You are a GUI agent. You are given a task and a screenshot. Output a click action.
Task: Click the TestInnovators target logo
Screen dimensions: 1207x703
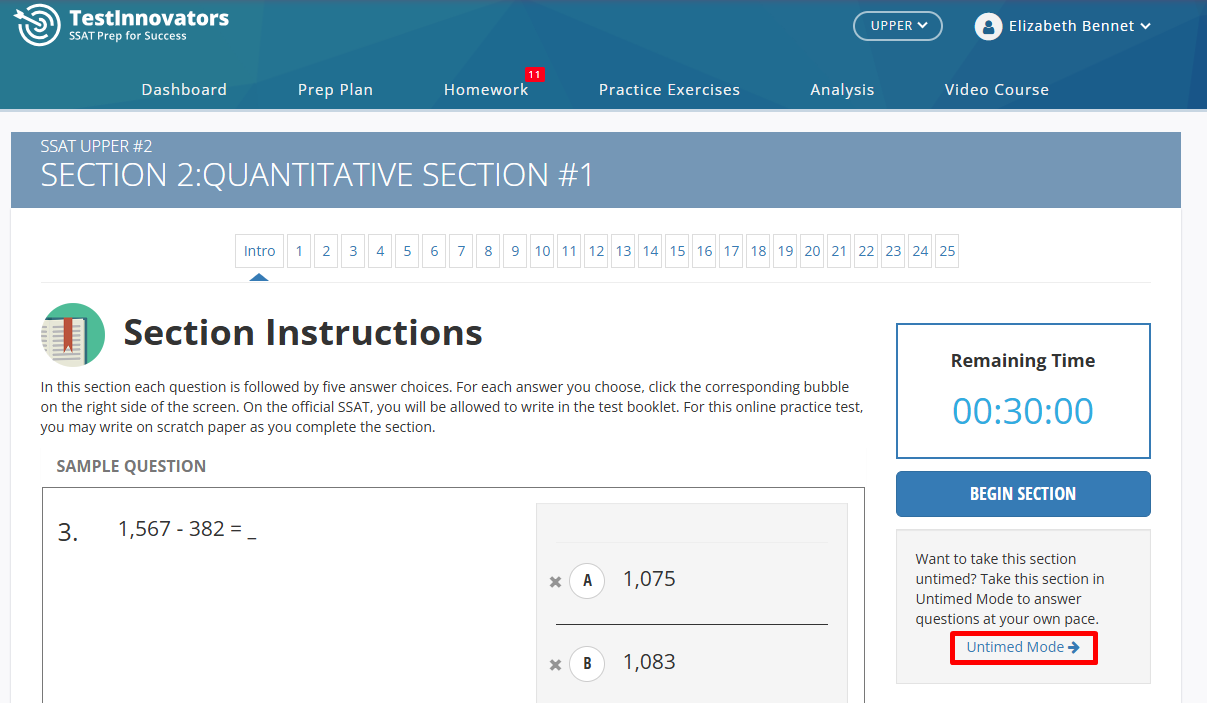38,26
